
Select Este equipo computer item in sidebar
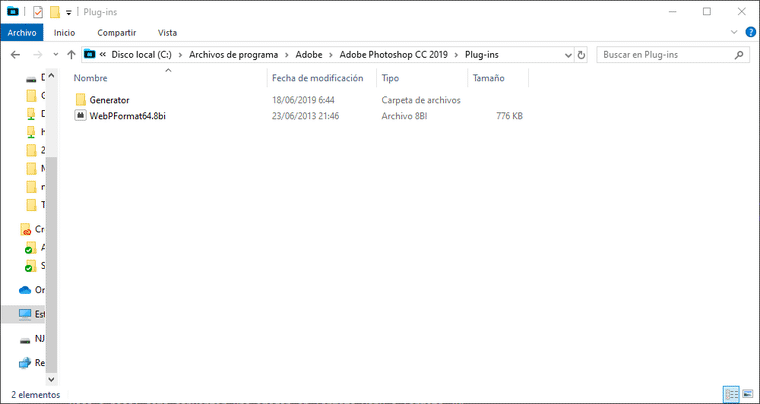pyautogui.click(x=32, y=314)
